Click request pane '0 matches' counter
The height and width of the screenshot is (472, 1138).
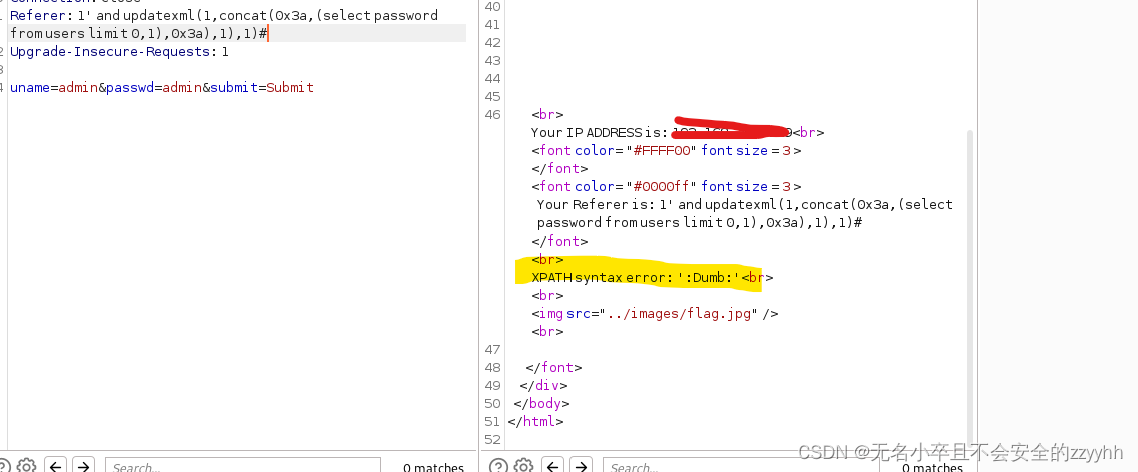tap(433, 467)
